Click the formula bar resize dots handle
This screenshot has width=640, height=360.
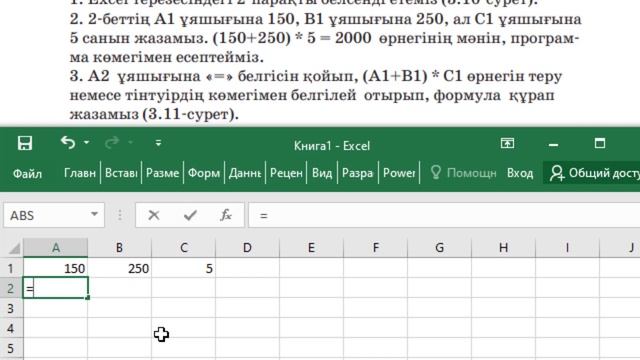coord(120,215)
